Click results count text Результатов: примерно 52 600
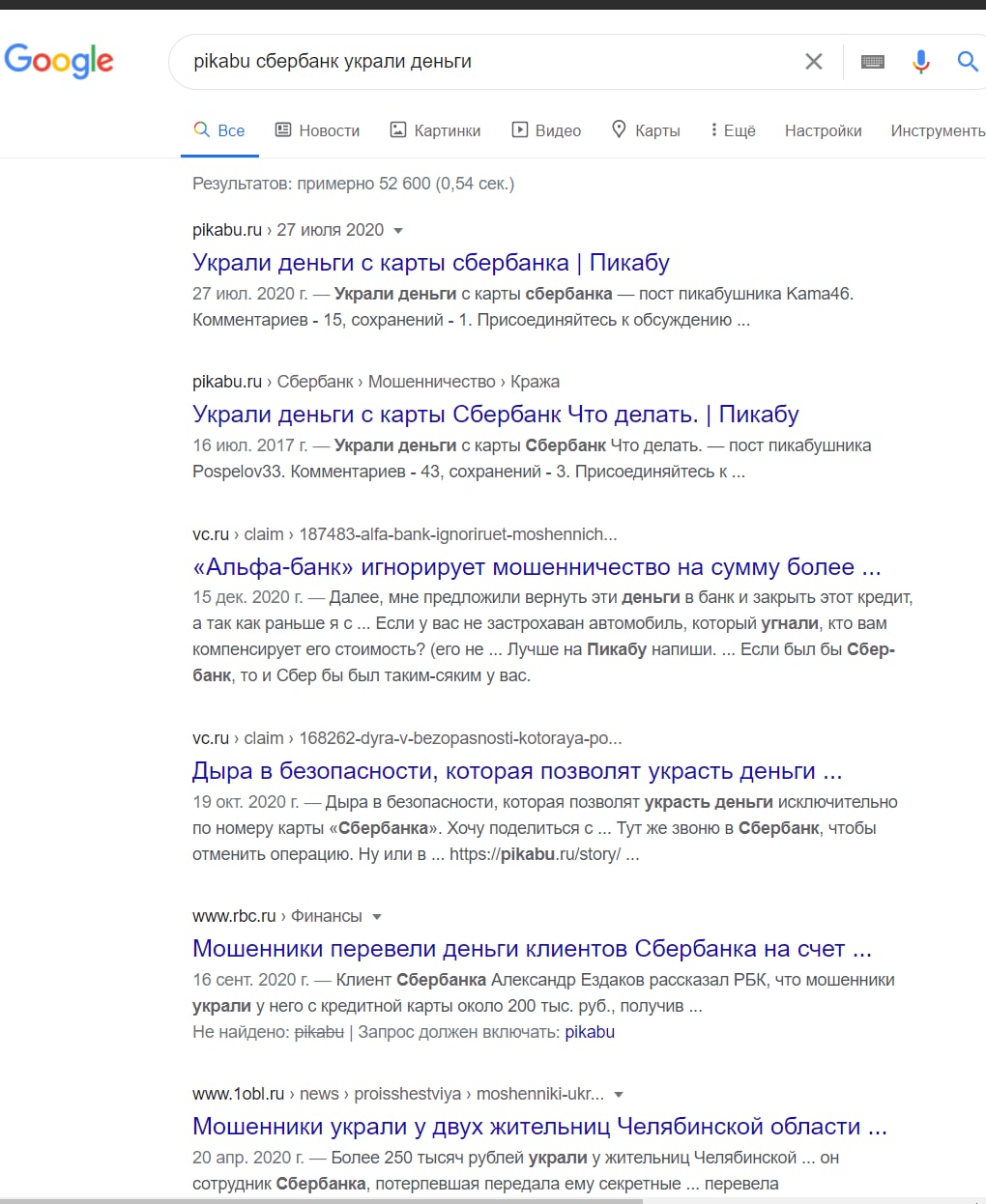986x1204 pixels. 353,184
